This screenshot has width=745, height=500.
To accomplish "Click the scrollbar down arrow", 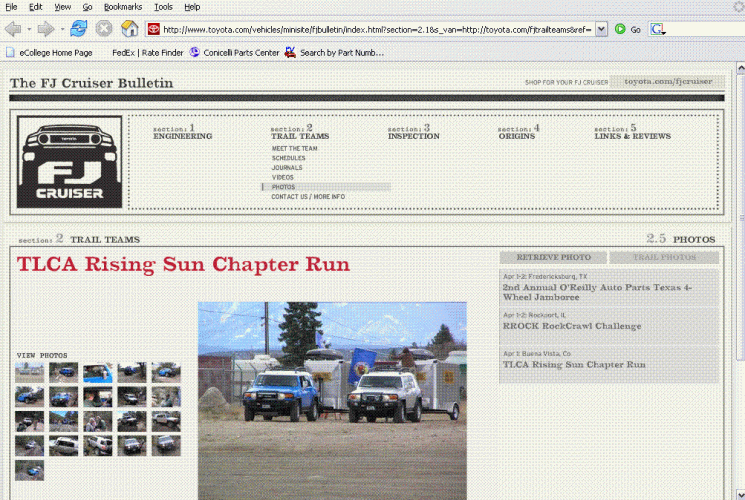I will (x=740, y=494).
